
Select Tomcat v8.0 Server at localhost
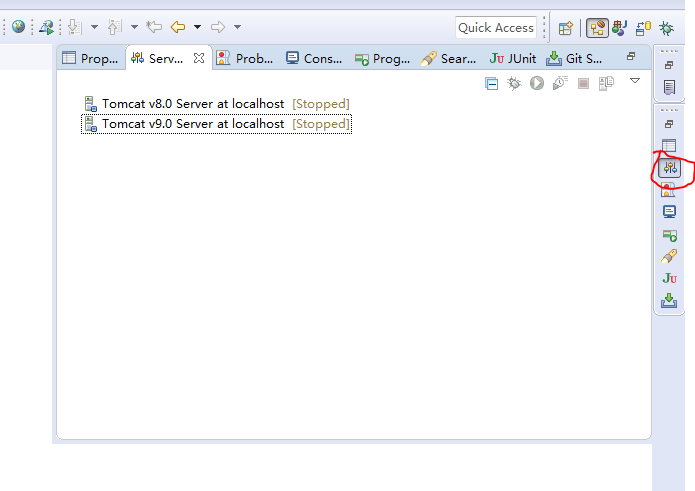217,104
